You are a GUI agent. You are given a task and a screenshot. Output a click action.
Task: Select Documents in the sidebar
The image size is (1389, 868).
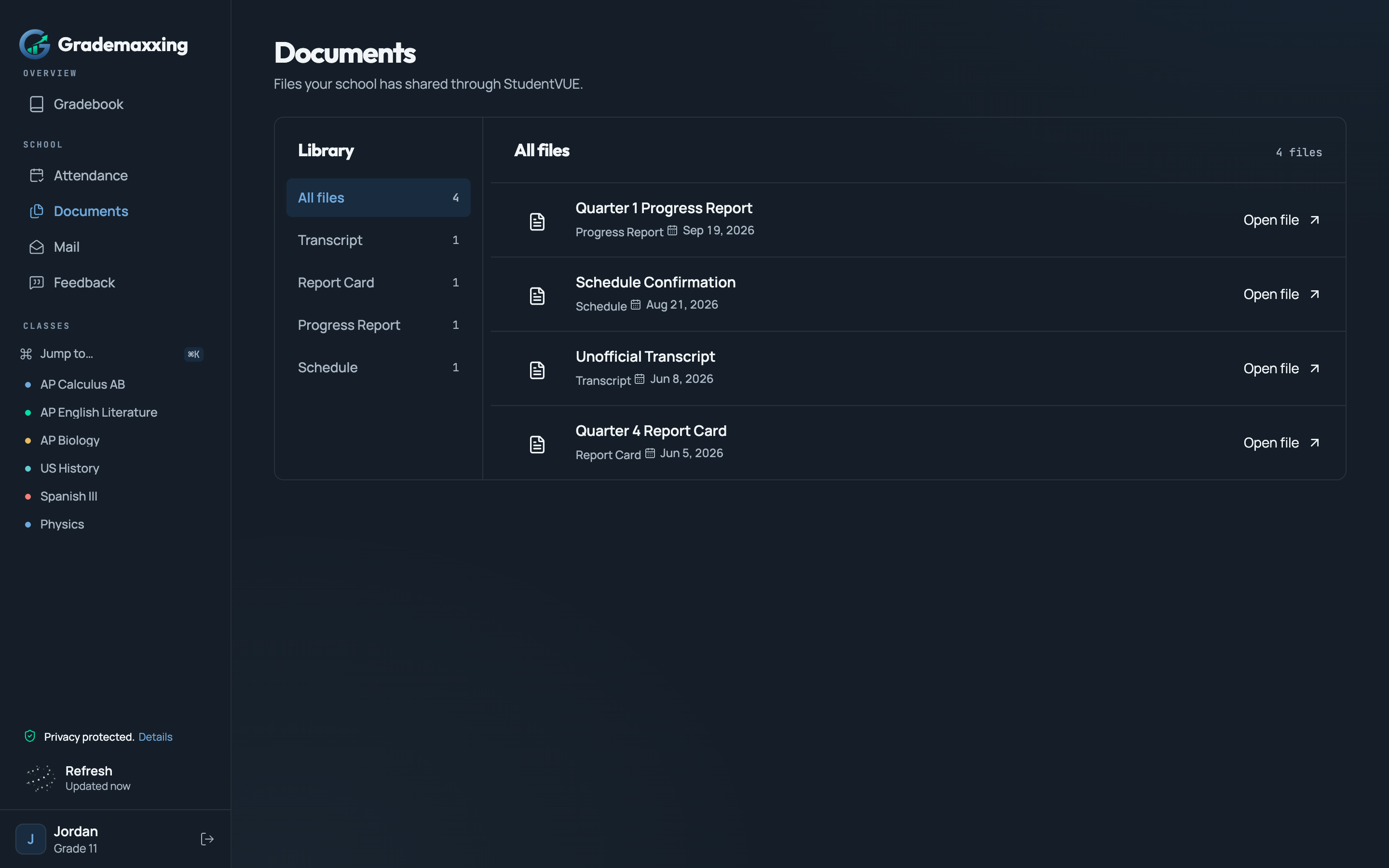pos(115,211)
